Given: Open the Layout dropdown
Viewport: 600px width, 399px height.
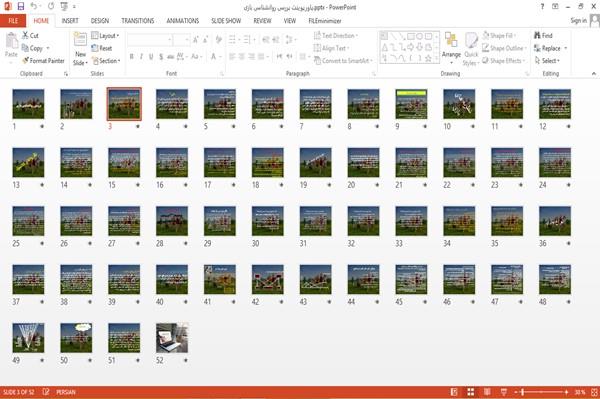Looking at the screenshot, I should pyautogui.click(x=105, y=36).
